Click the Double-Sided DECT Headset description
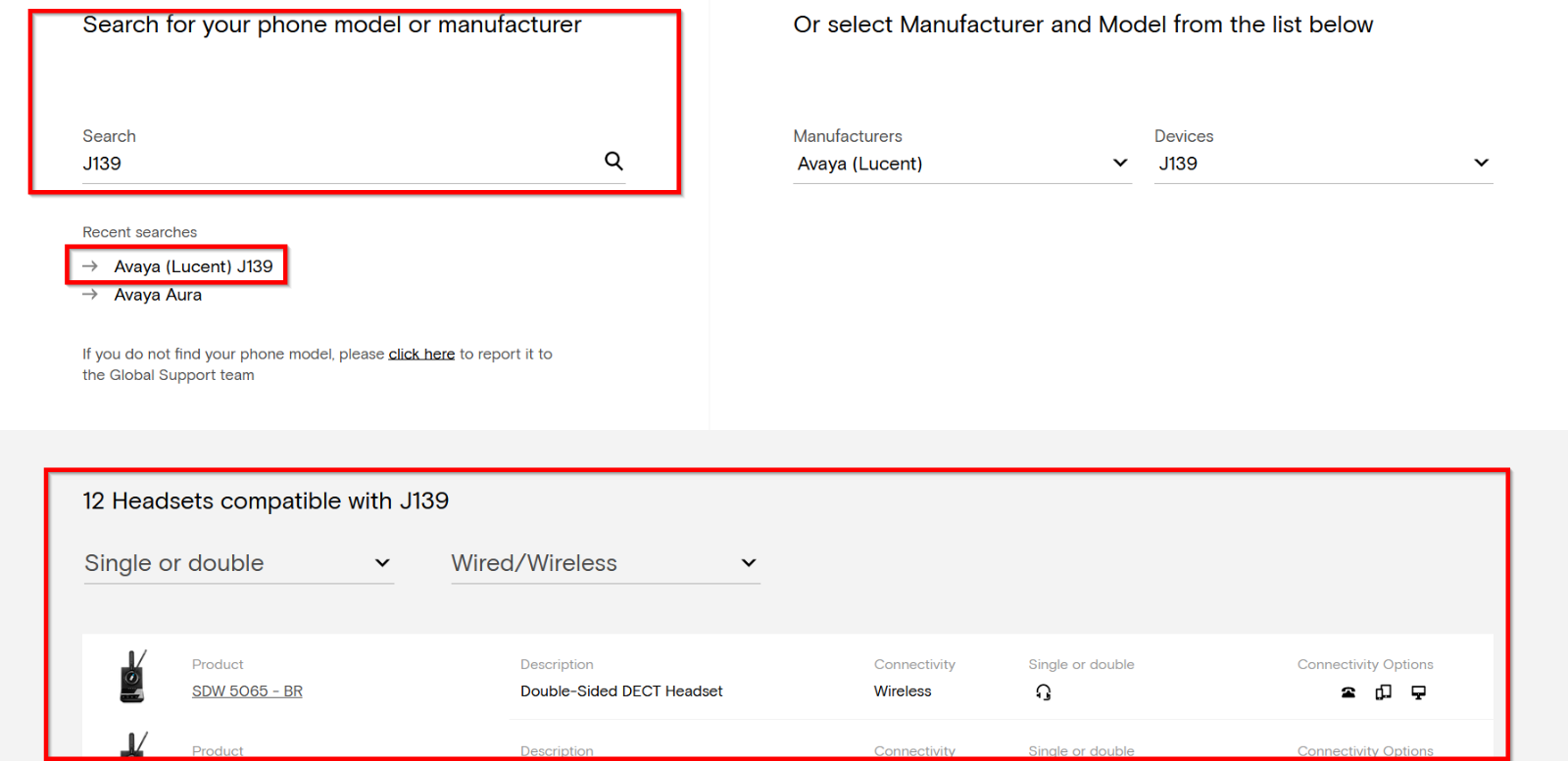This screenshot has width=1568, height=761. 621,691
